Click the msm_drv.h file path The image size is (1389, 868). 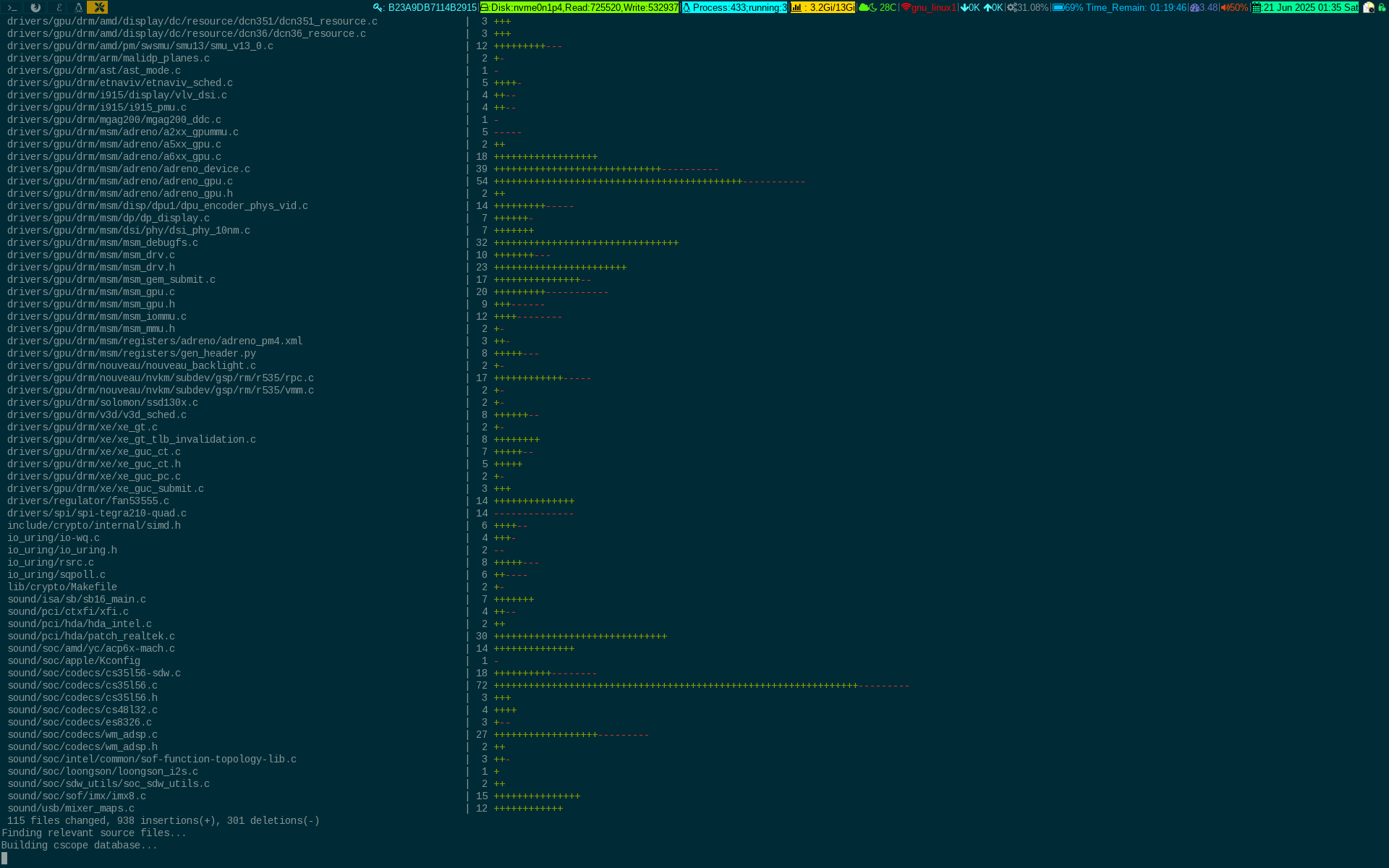91,268
